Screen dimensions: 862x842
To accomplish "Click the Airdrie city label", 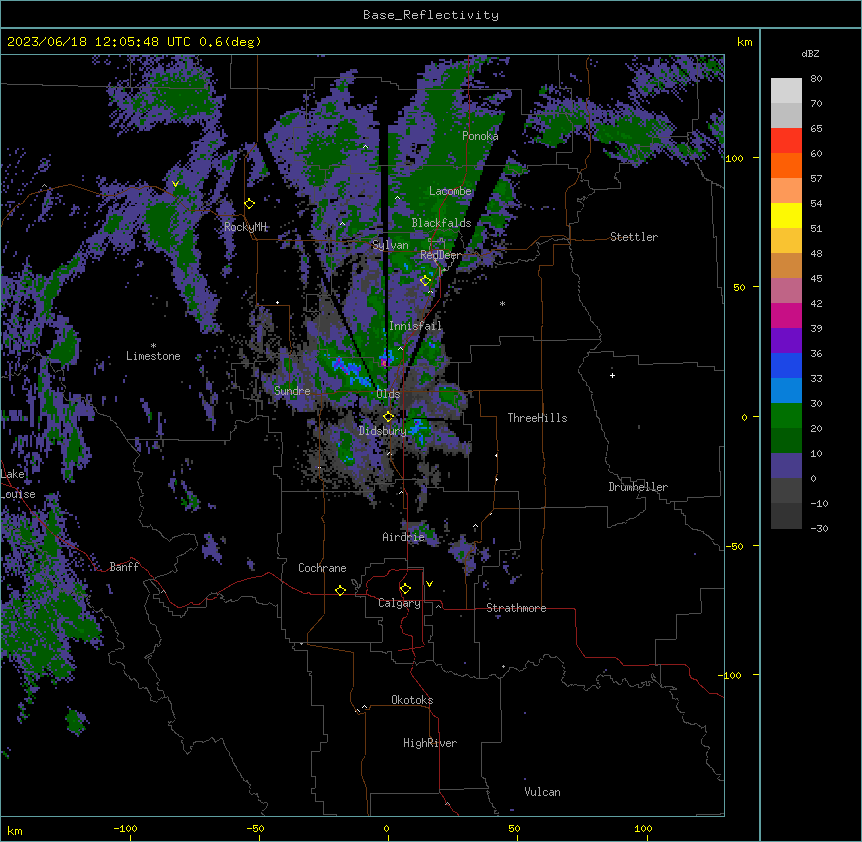I will click(x=404, y=537).
